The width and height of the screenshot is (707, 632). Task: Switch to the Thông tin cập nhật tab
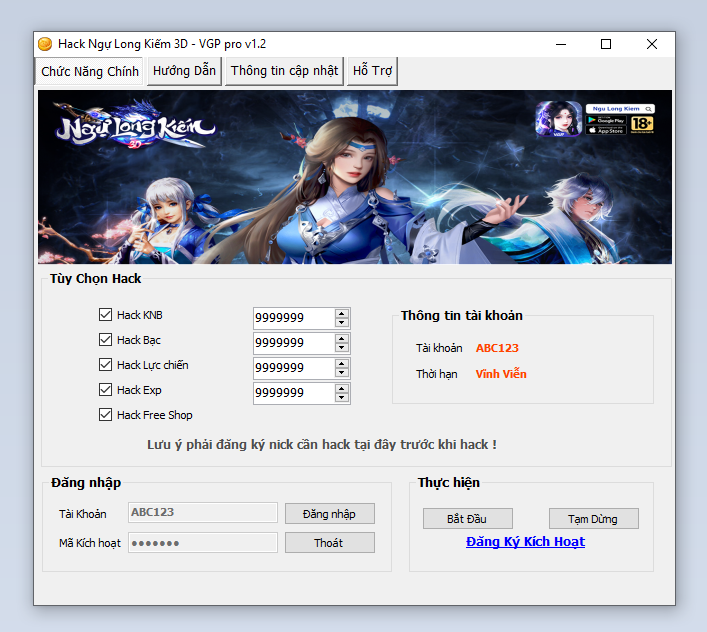point(285,71)
